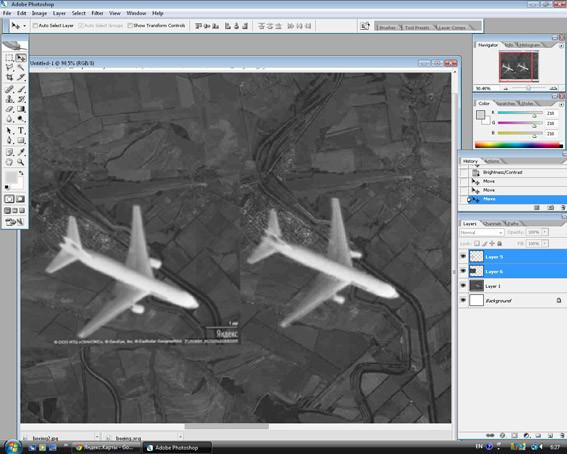This screenshot has width=567, height=454.
Task: Open the file browser icon in options bar
Action: tap(364, 26)
